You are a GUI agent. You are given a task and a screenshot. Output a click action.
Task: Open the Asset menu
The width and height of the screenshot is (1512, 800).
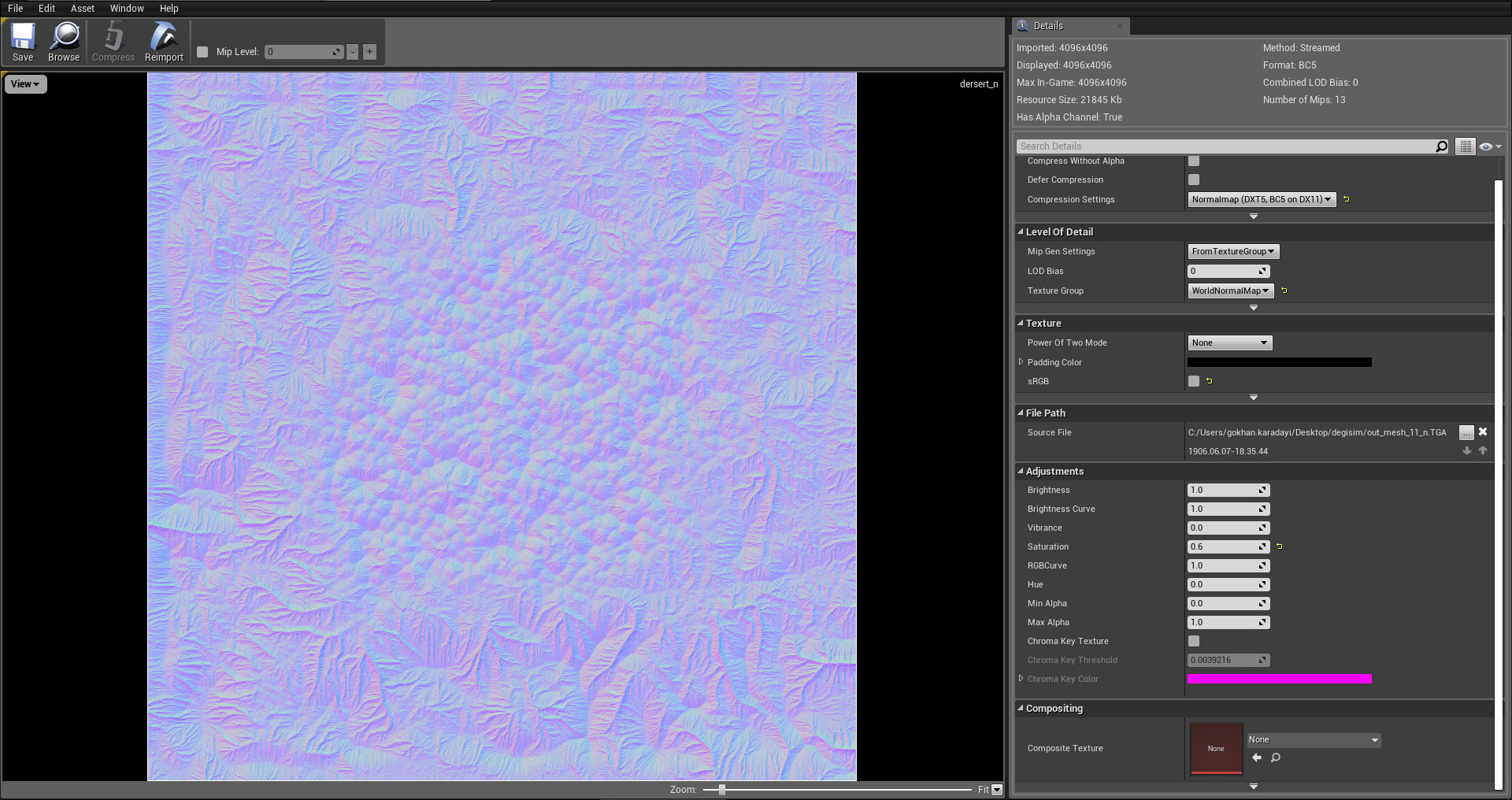pyautogui.click(x=82, y=9)
